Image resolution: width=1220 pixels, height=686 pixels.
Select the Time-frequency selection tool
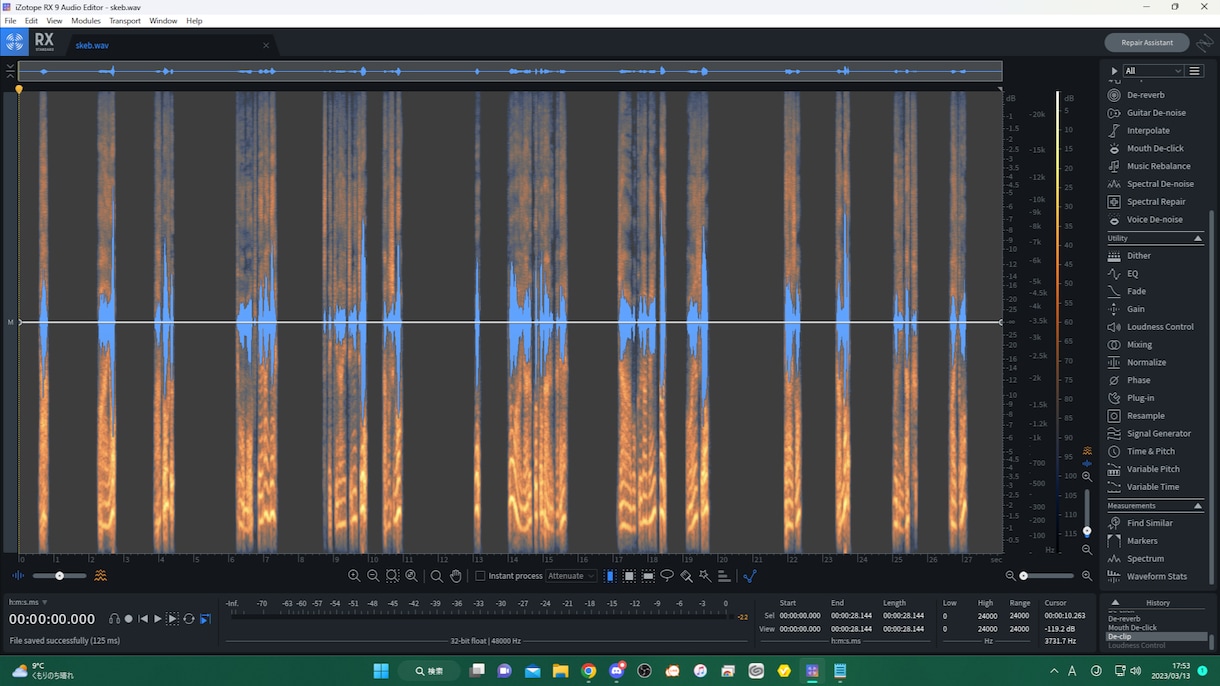(x=629, y=576)
